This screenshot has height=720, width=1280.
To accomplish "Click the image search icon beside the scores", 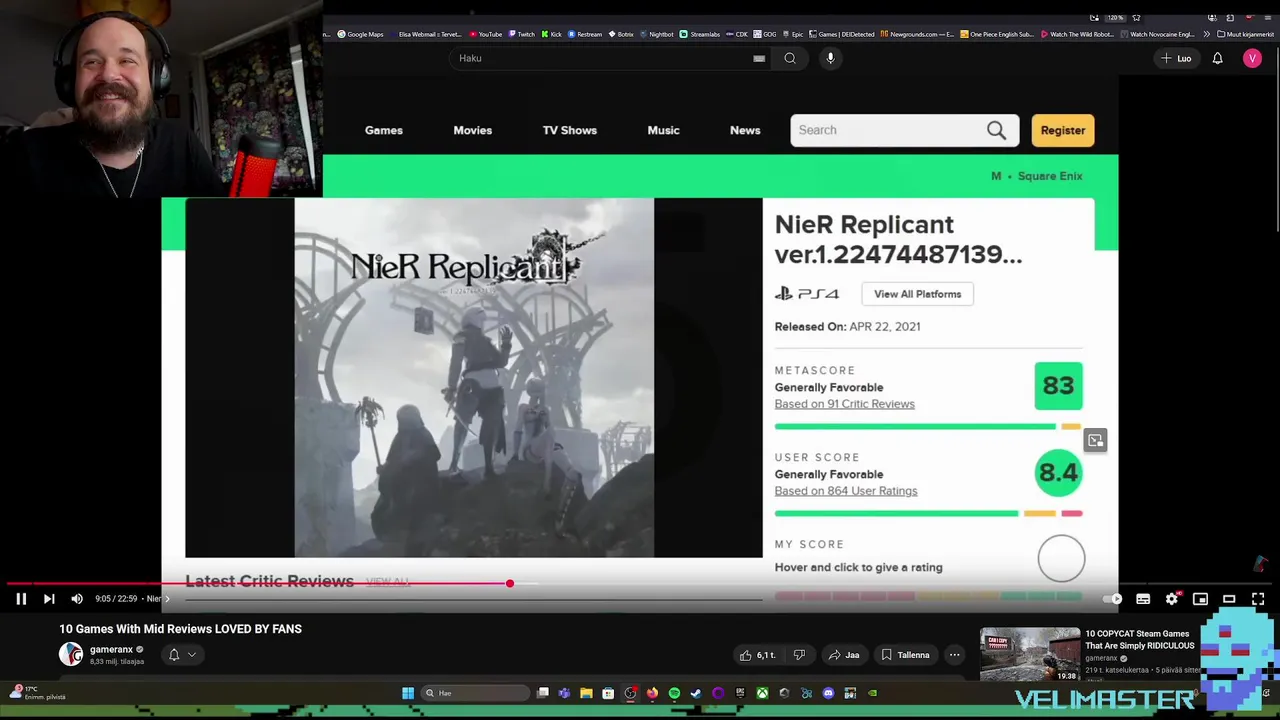I will tap(1095, 440).
